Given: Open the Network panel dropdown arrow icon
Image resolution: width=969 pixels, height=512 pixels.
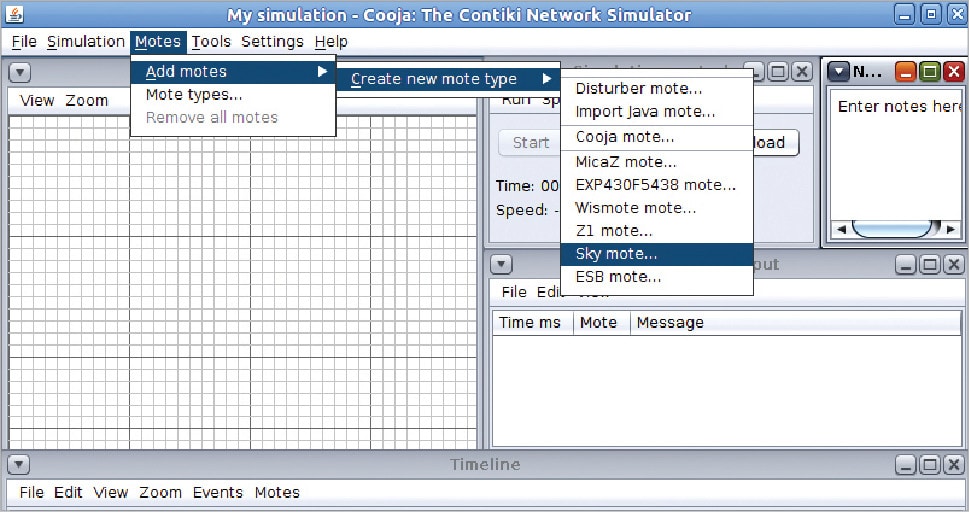Looking at the screenshot, I should click(20, 72).
